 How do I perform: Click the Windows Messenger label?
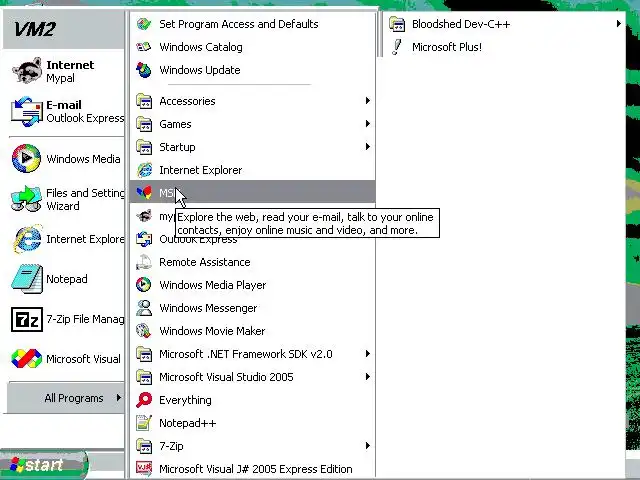click(x=208, y=308)
